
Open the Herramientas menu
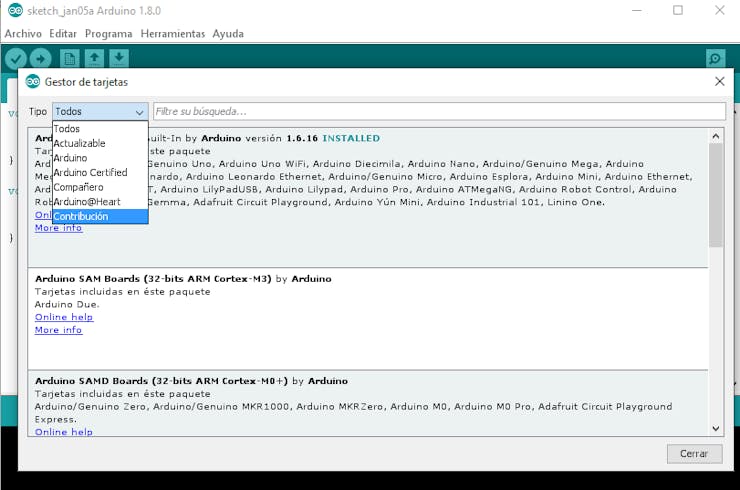coord(173,34)
